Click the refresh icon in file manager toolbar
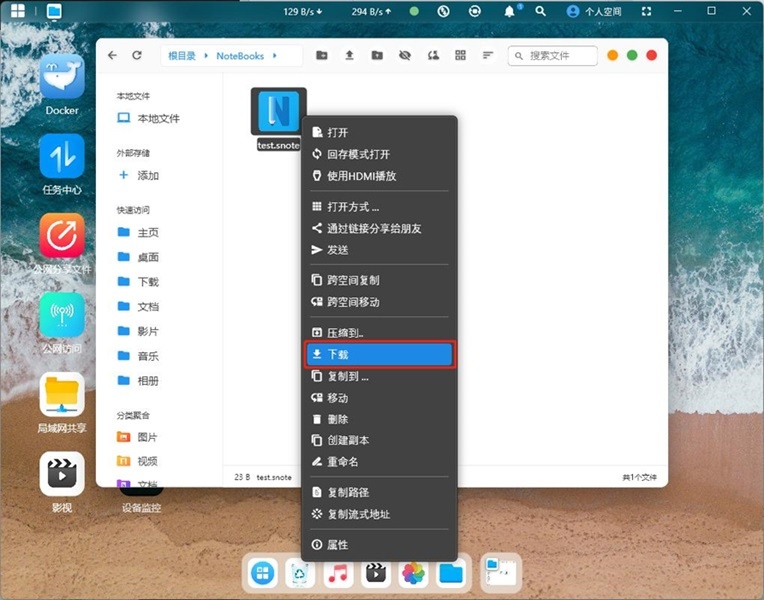The height and width of the screenshot is (600, 764). 137,56
